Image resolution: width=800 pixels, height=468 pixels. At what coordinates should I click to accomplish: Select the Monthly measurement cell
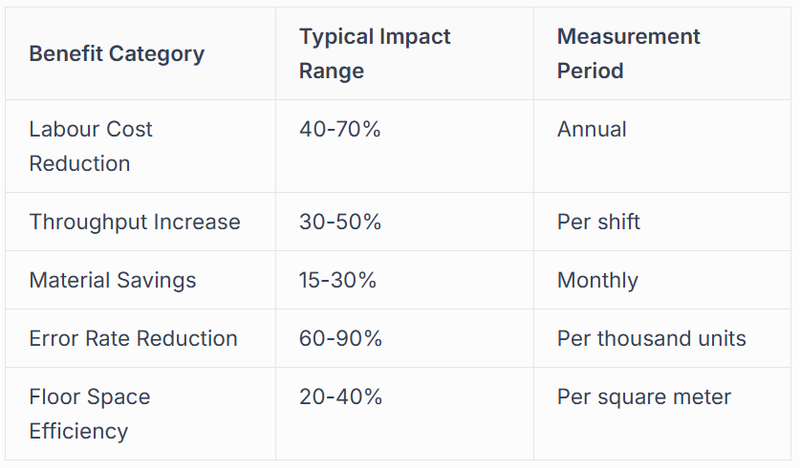597,280
